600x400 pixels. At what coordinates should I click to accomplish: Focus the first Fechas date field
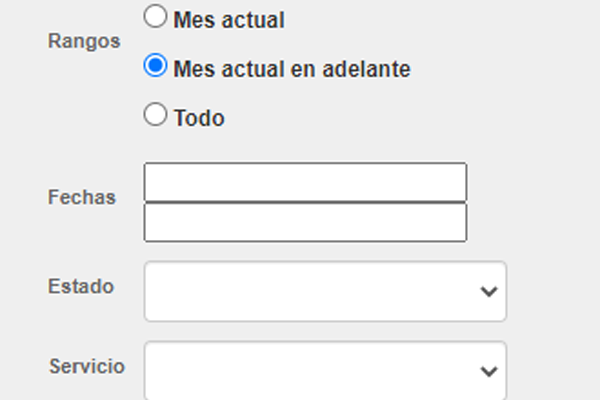(x=305, y=182)
